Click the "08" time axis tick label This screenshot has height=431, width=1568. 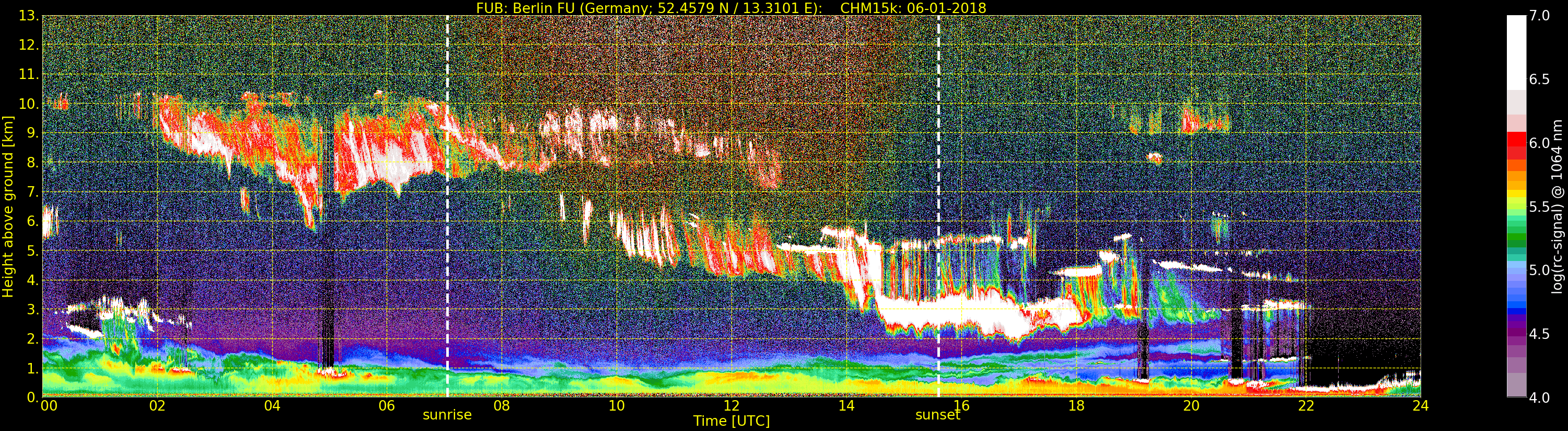pyautogui.click(x=502, y=405)
